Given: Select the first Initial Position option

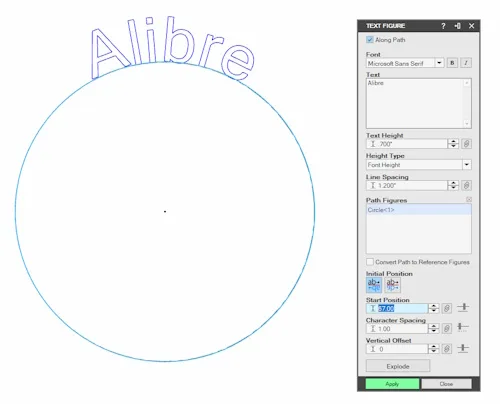Looking at the screenshot, I should pyautogui.click(x=374, y=285).
